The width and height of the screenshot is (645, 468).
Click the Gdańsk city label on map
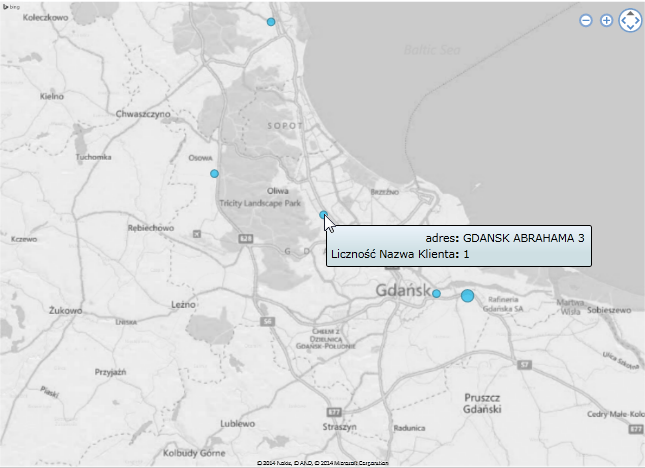click(403, 291)
